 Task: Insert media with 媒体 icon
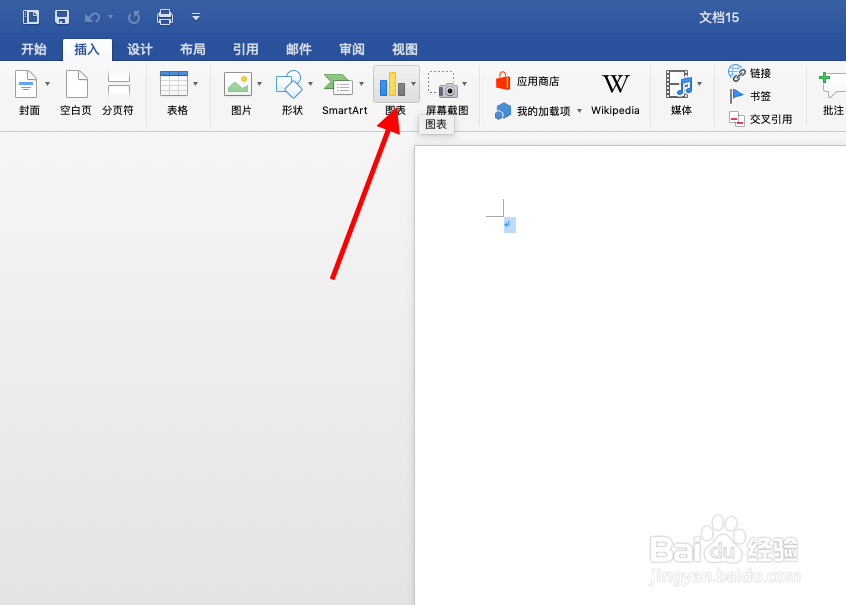[679, 84]
